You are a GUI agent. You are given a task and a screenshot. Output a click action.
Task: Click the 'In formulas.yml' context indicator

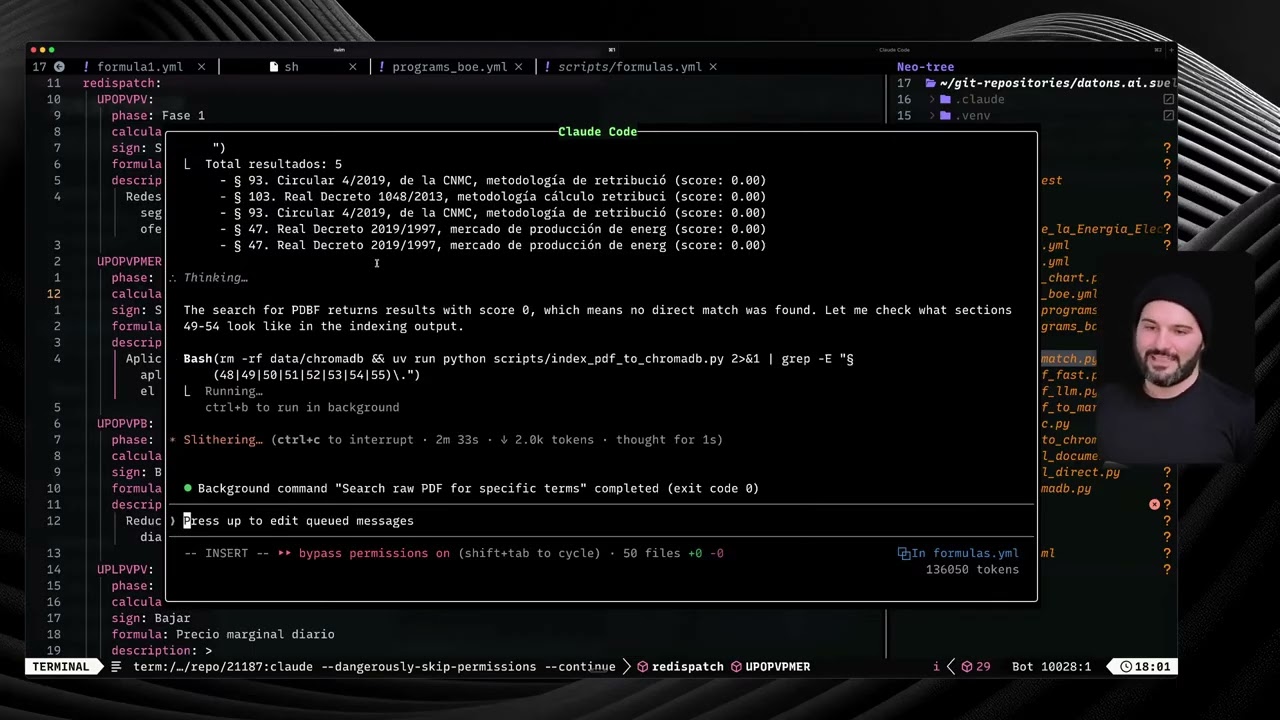click(x=964, y=553)
